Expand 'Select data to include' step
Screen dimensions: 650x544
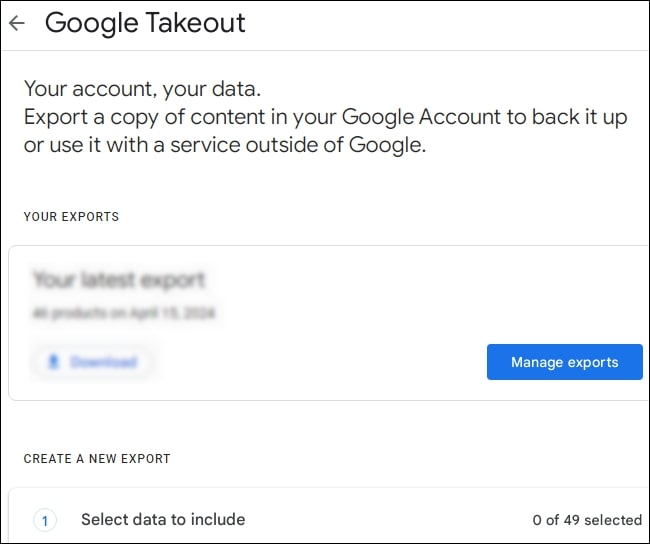[x=163, y=519]
